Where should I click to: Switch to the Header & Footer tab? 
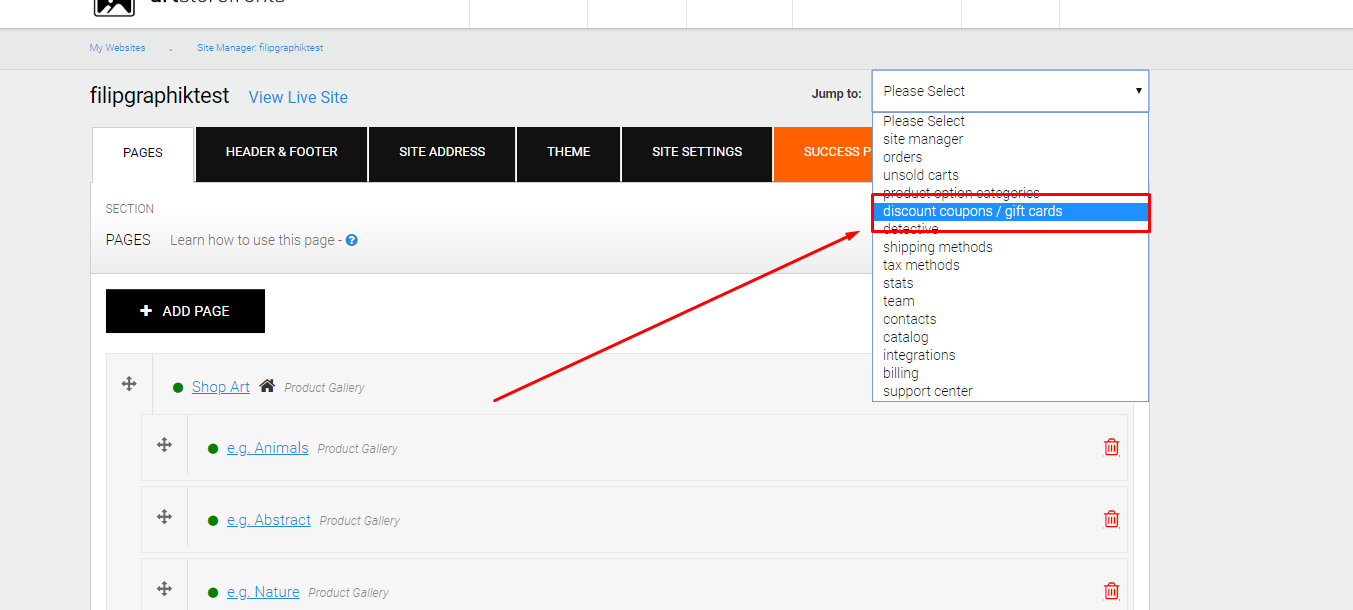(282, 152)
